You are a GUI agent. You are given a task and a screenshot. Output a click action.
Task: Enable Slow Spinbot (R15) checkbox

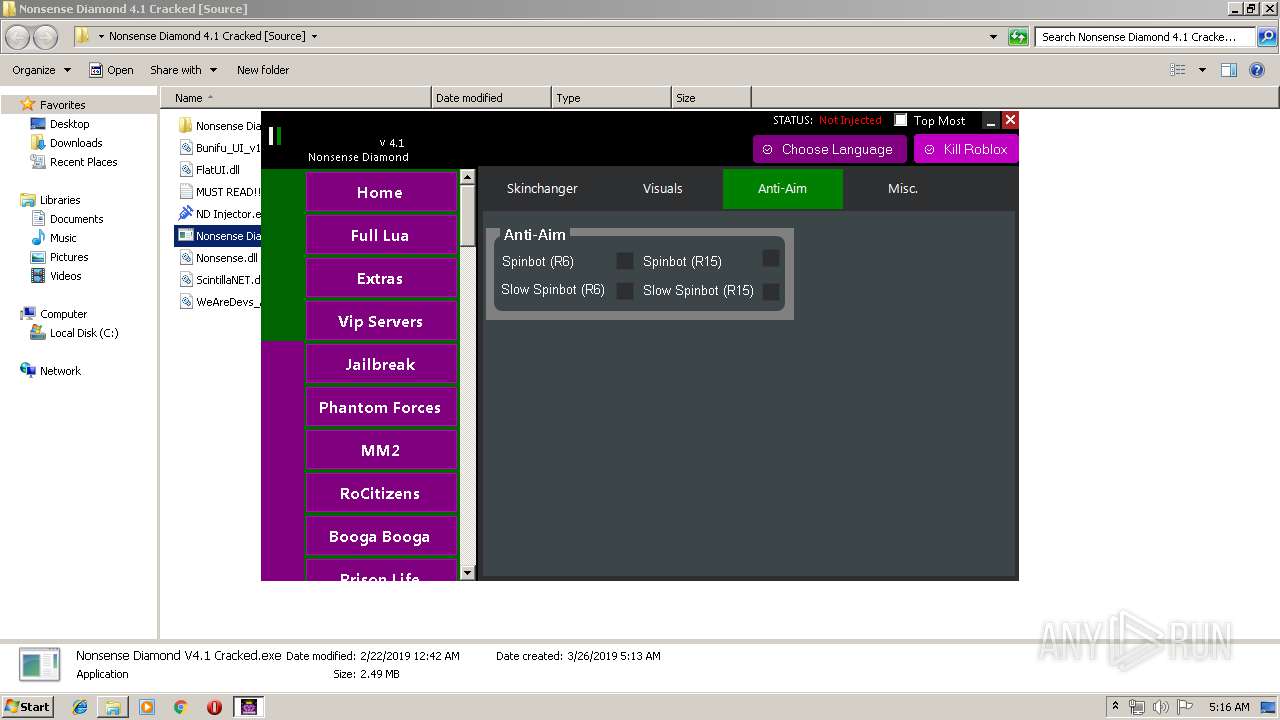[771, 292]
